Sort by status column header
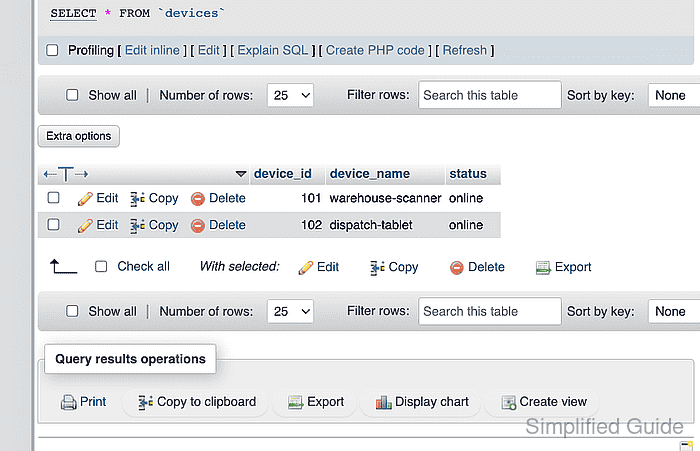The height and width of the screenshot is (451, 700). 468,174
